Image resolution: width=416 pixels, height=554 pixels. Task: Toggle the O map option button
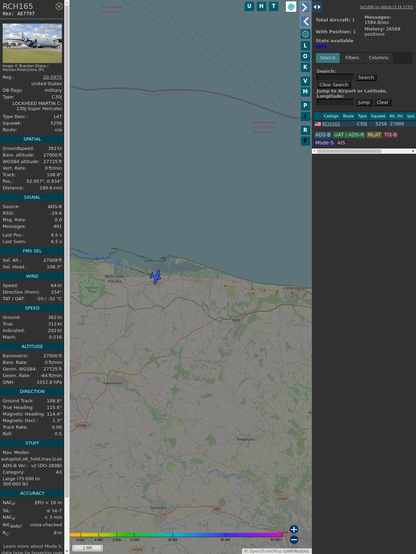tap(305, 56)
